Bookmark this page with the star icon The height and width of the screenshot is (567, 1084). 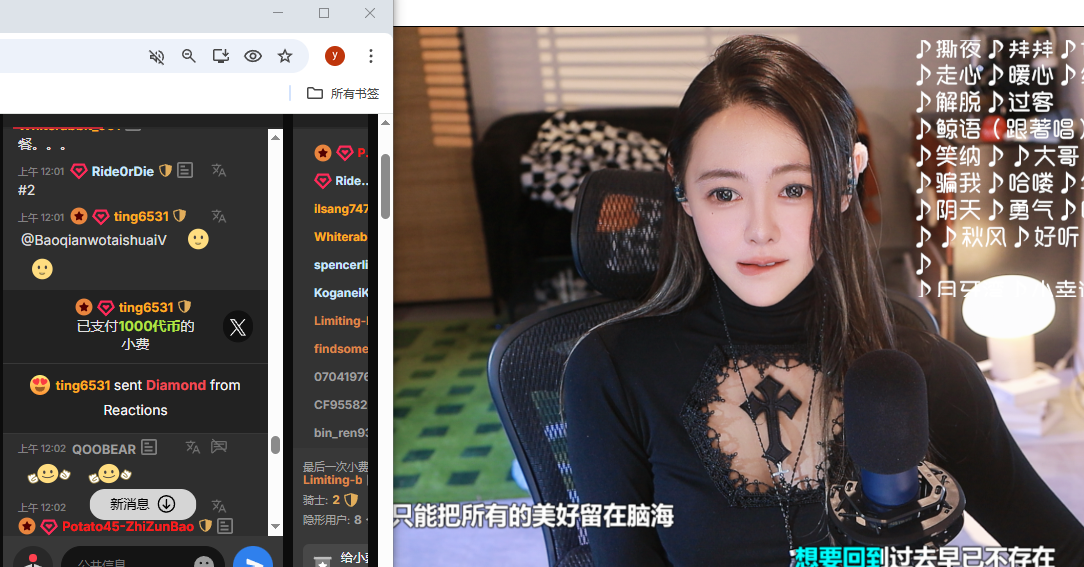click(285, 56)
